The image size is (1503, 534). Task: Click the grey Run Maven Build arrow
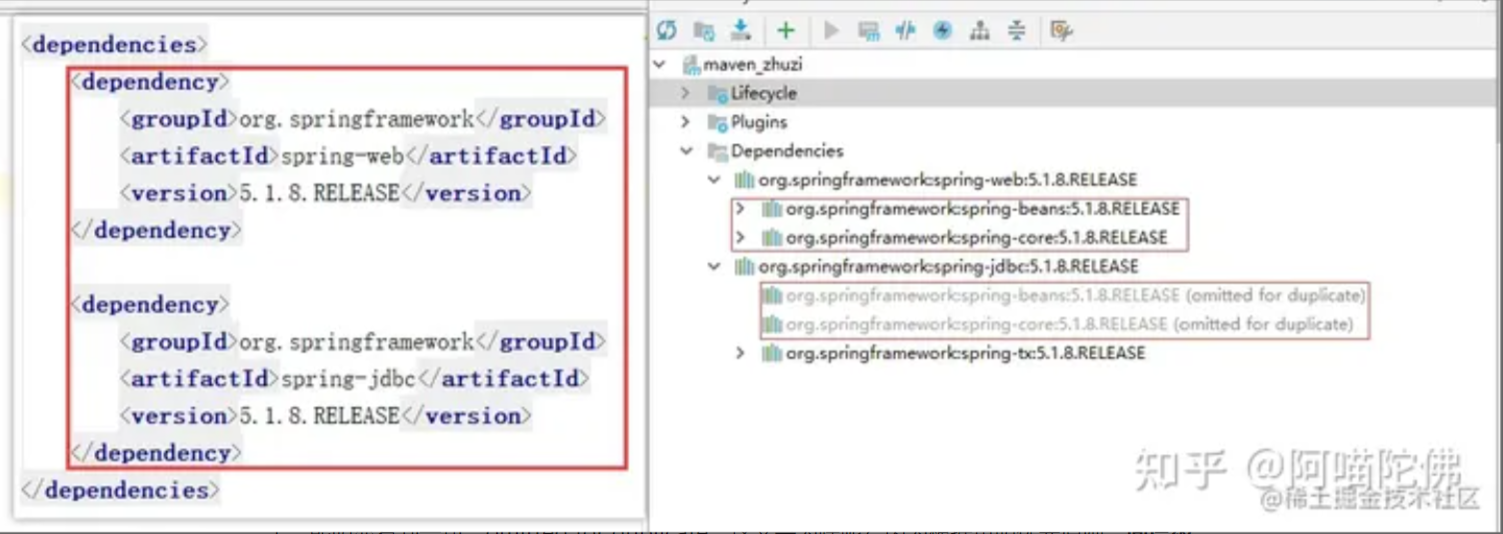[x=831, y=31]
